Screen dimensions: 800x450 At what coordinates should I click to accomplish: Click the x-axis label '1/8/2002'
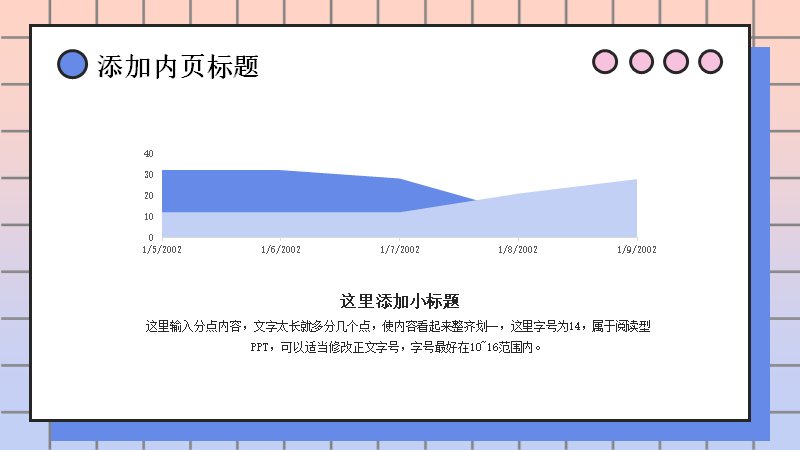pos(518,249)
